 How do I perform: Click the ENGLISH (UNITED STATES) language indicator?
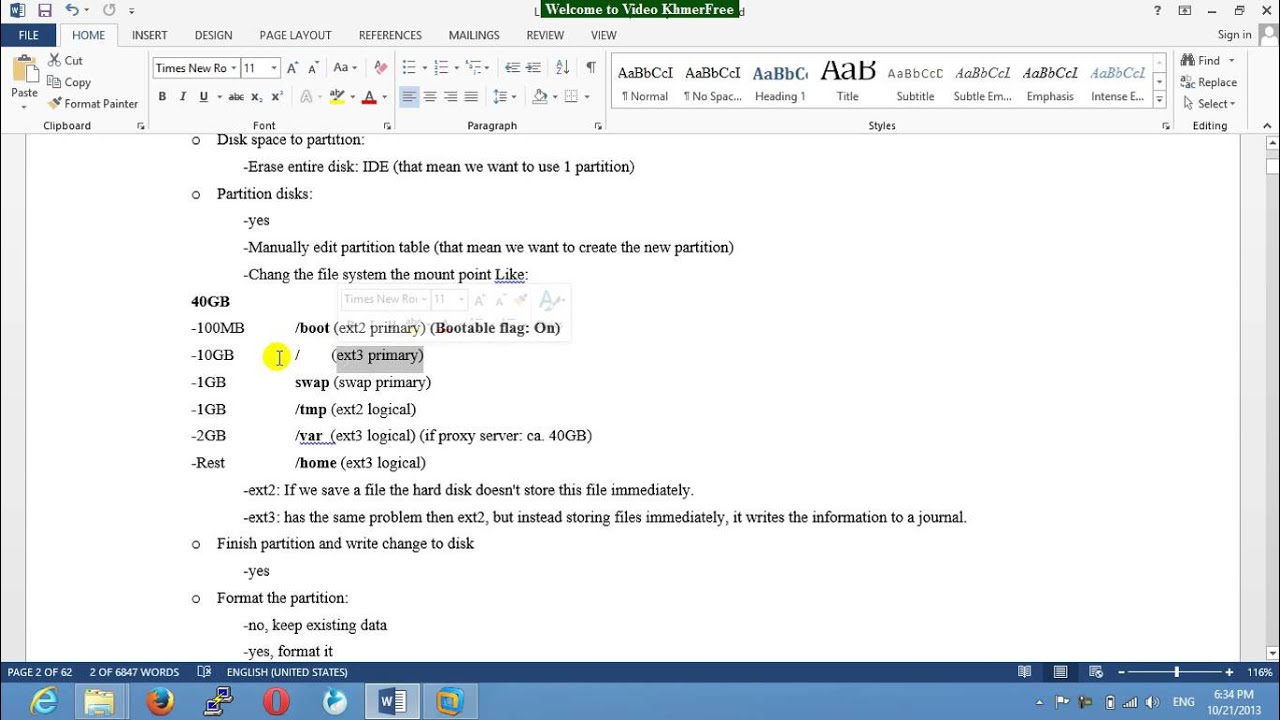(x=287, y=672)
